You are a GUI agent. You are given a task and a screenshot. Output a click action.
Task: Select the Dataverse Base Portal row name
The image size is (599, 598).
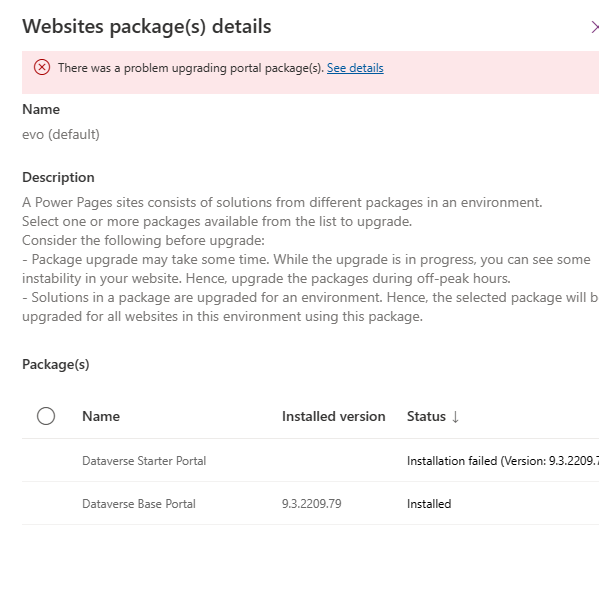139,504
